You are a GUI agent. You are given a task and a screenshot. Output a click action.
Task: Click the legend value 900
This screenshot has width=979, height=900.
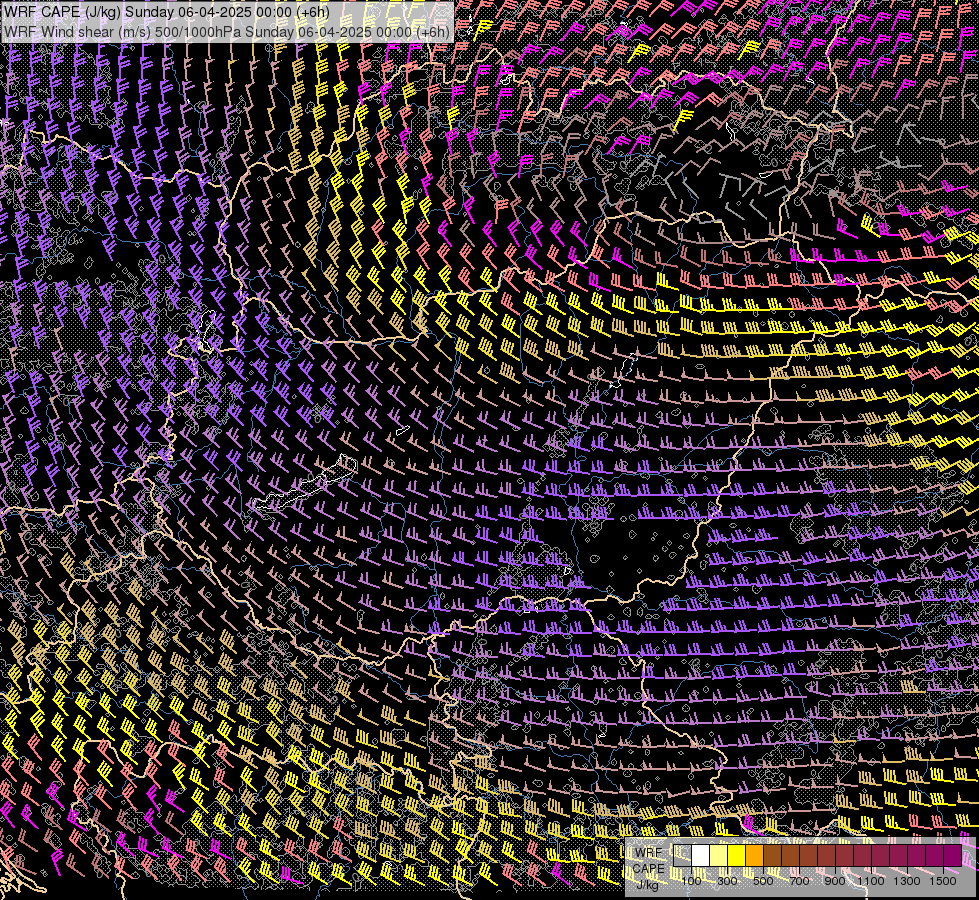pyautogui.click(x=835, y=881)
